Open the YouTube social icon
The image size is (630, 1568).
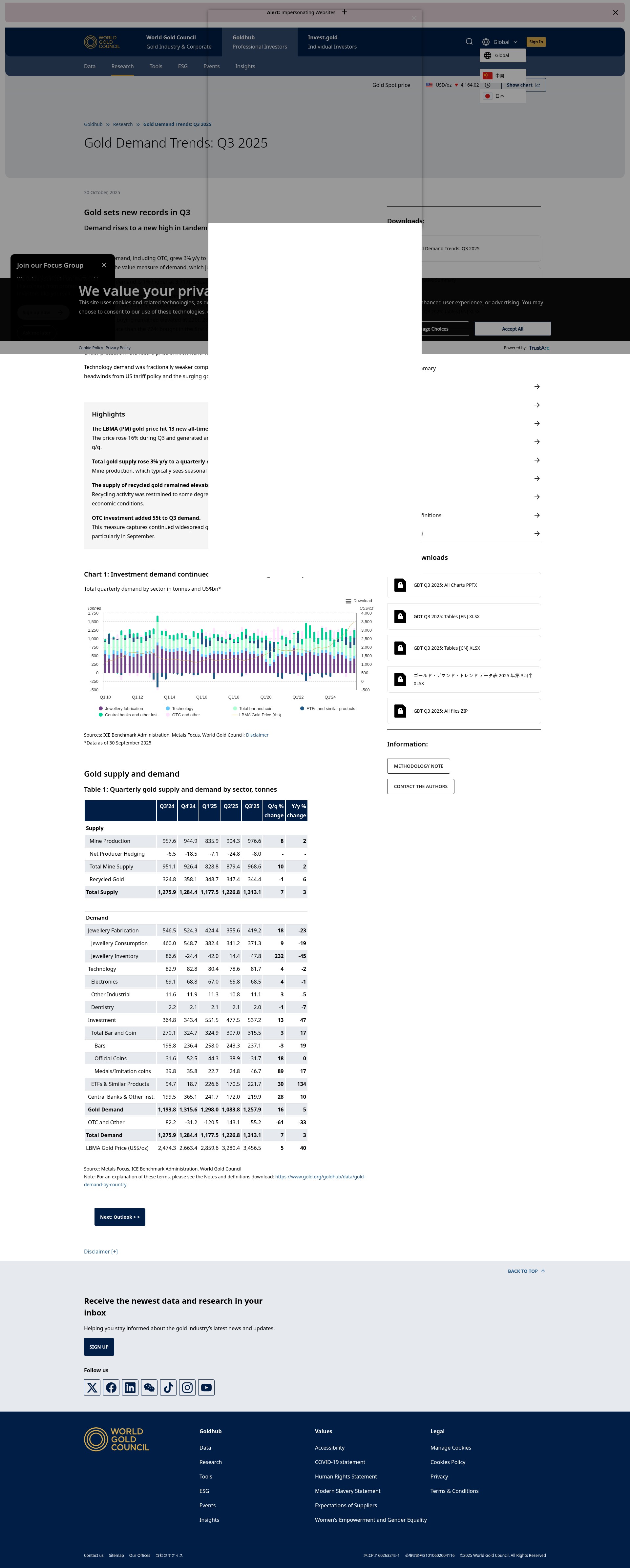pyautogui.click(x=206, y=1388)
